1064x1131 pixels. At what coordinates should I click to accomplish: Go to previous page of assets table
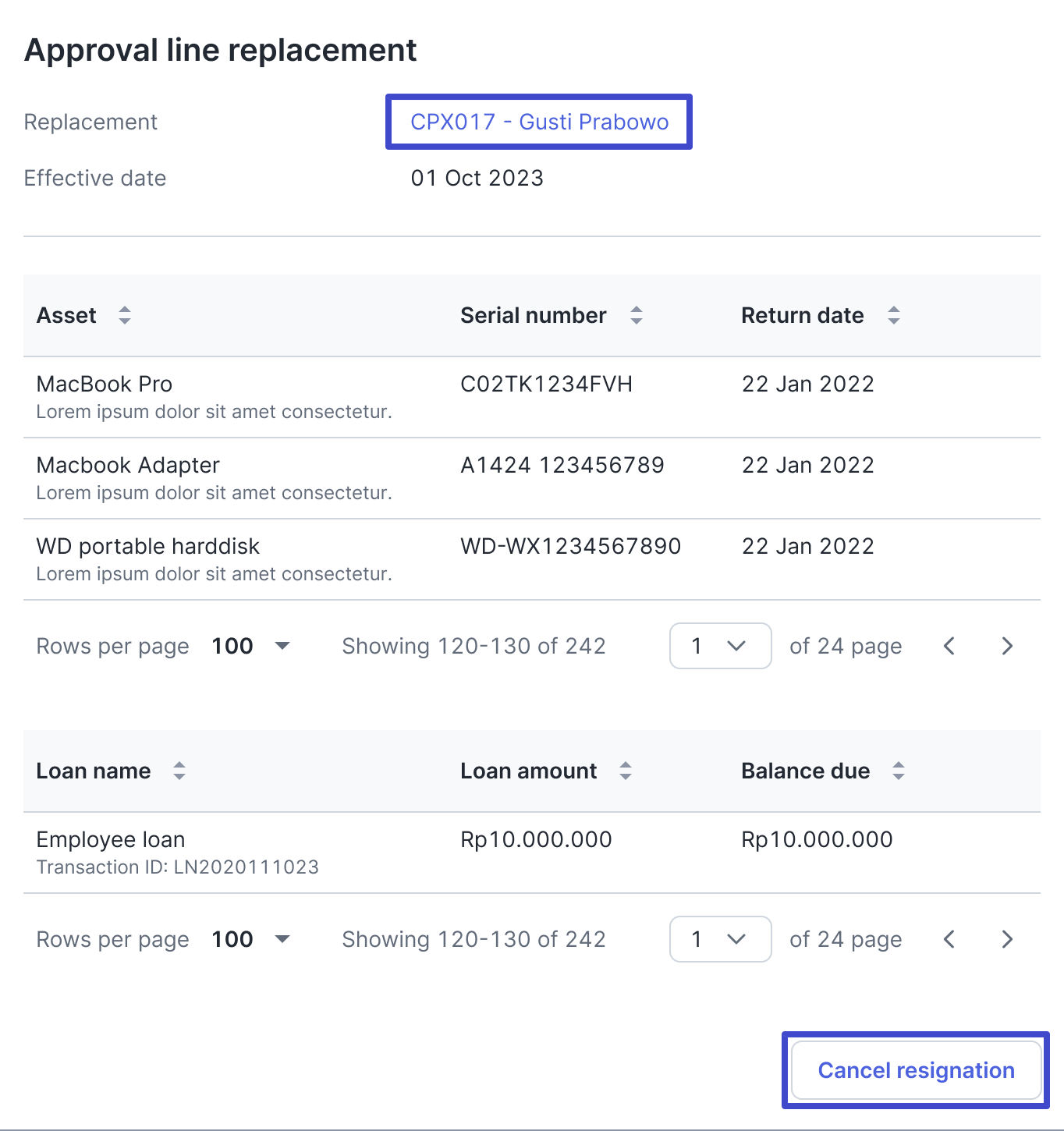[x=949, y=646]
